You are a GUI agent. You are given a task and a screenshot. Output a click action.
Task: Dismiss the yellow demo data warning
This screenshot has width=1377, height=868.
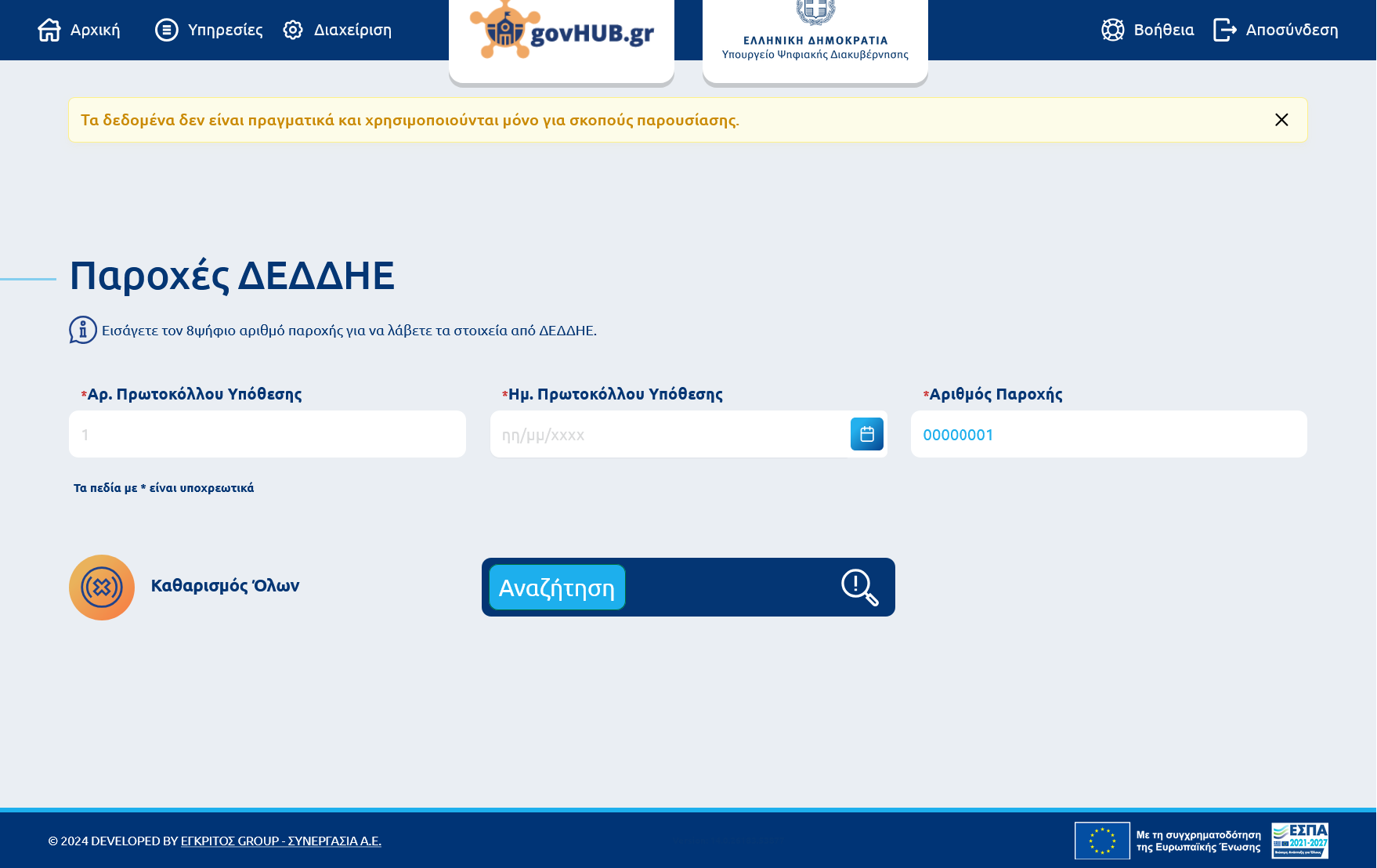pos(1281,120)
